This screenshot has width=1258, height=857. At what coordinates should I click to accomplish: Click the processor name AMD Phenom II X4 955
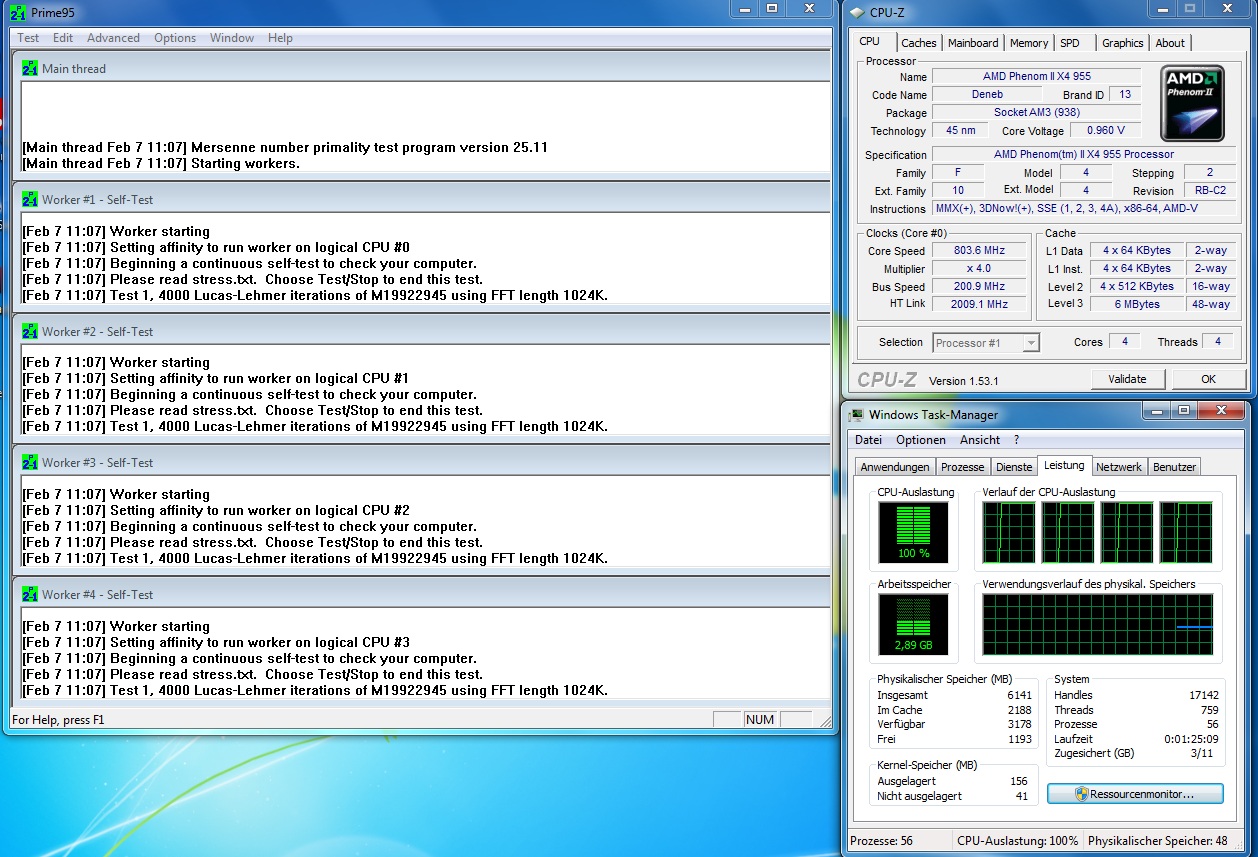1036,77
